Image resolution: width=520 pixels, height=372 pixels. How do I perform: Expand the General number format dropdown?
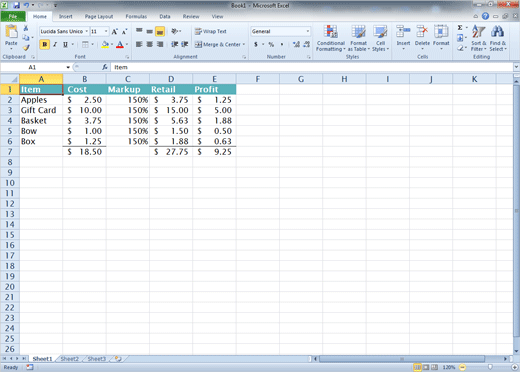pos(308,31)
